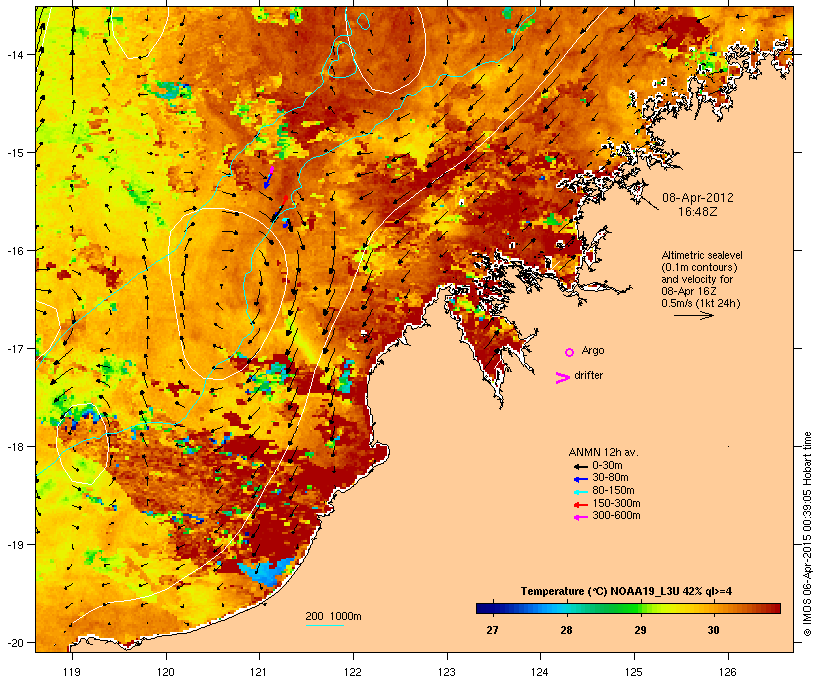Click the colorbar tick value 28
820x680 pixels.
[x=566, y=630]
